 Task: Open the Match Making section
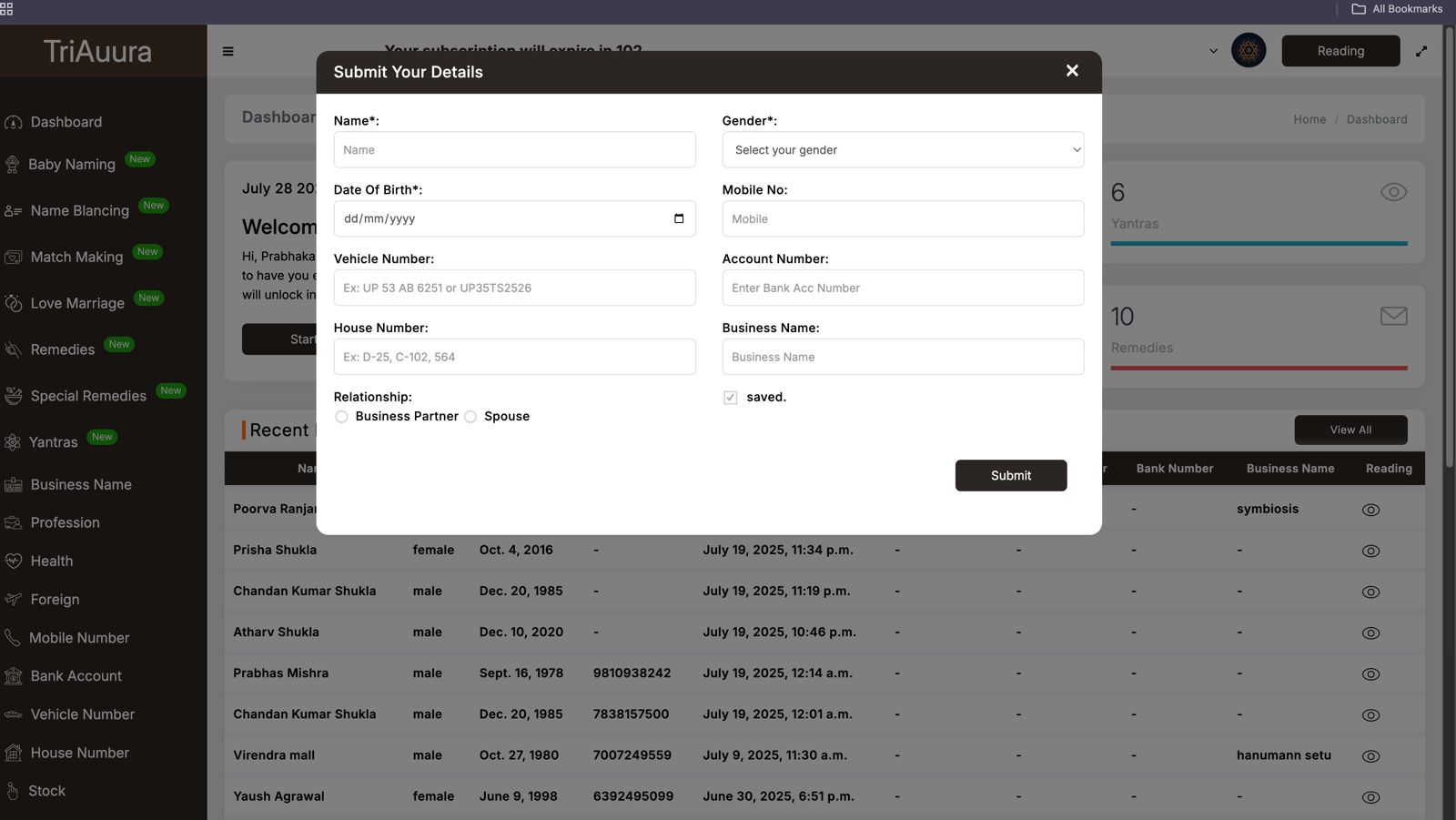click(77, 257)
